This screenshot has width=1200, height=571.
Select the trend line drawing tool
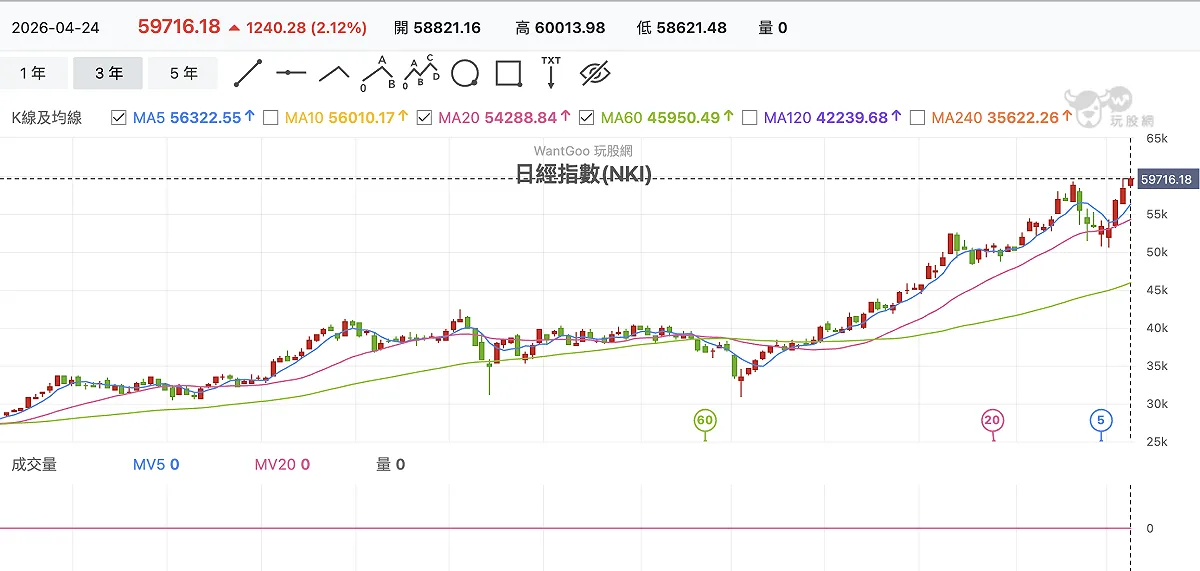pyautogui.click(x=247, y=74)
